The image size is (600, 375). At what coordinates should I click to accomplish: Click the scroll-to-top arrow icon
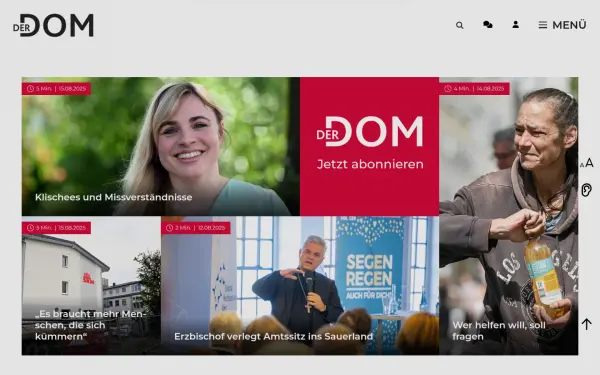pyautogui.click(x=586, y=324)
